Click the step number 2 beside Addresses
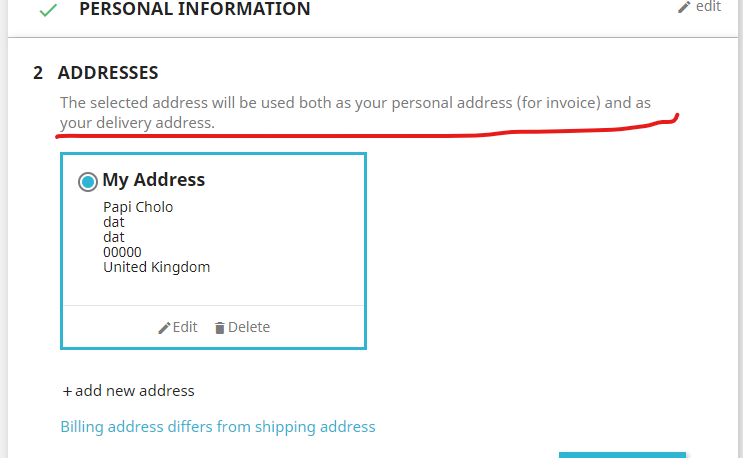The image size is (743, 458). click(x=38, y=73)
